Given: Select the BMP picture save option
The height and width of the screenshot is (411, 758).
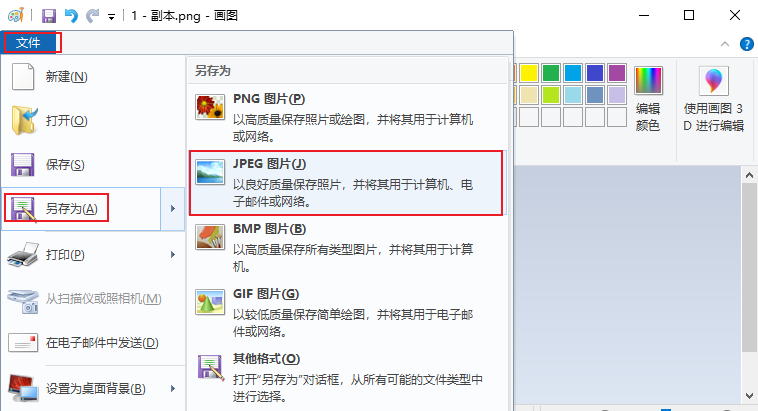Looking at the screenshot, I should [x=347, y=248].
